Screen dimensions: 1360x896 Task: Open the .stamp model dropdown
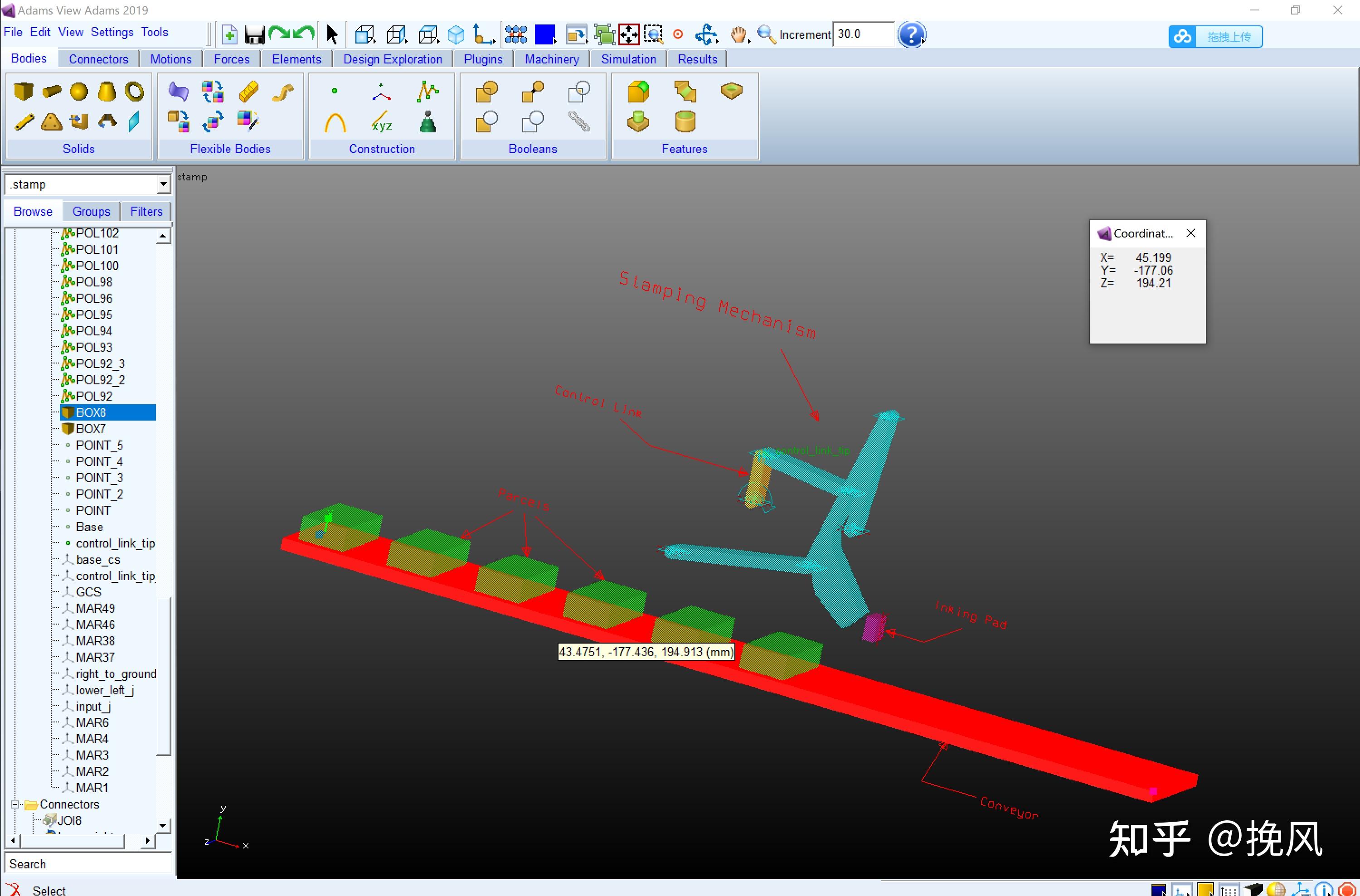(x=164, y=184)
